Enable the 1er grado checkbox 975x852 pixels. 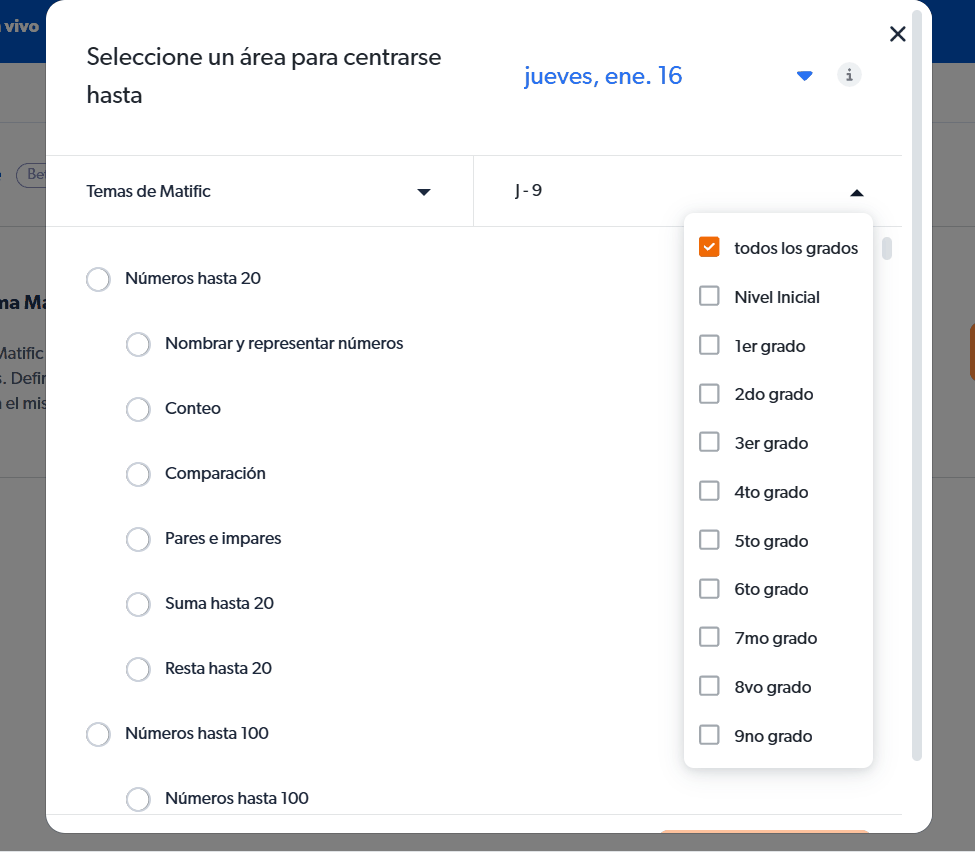point(709,345)
